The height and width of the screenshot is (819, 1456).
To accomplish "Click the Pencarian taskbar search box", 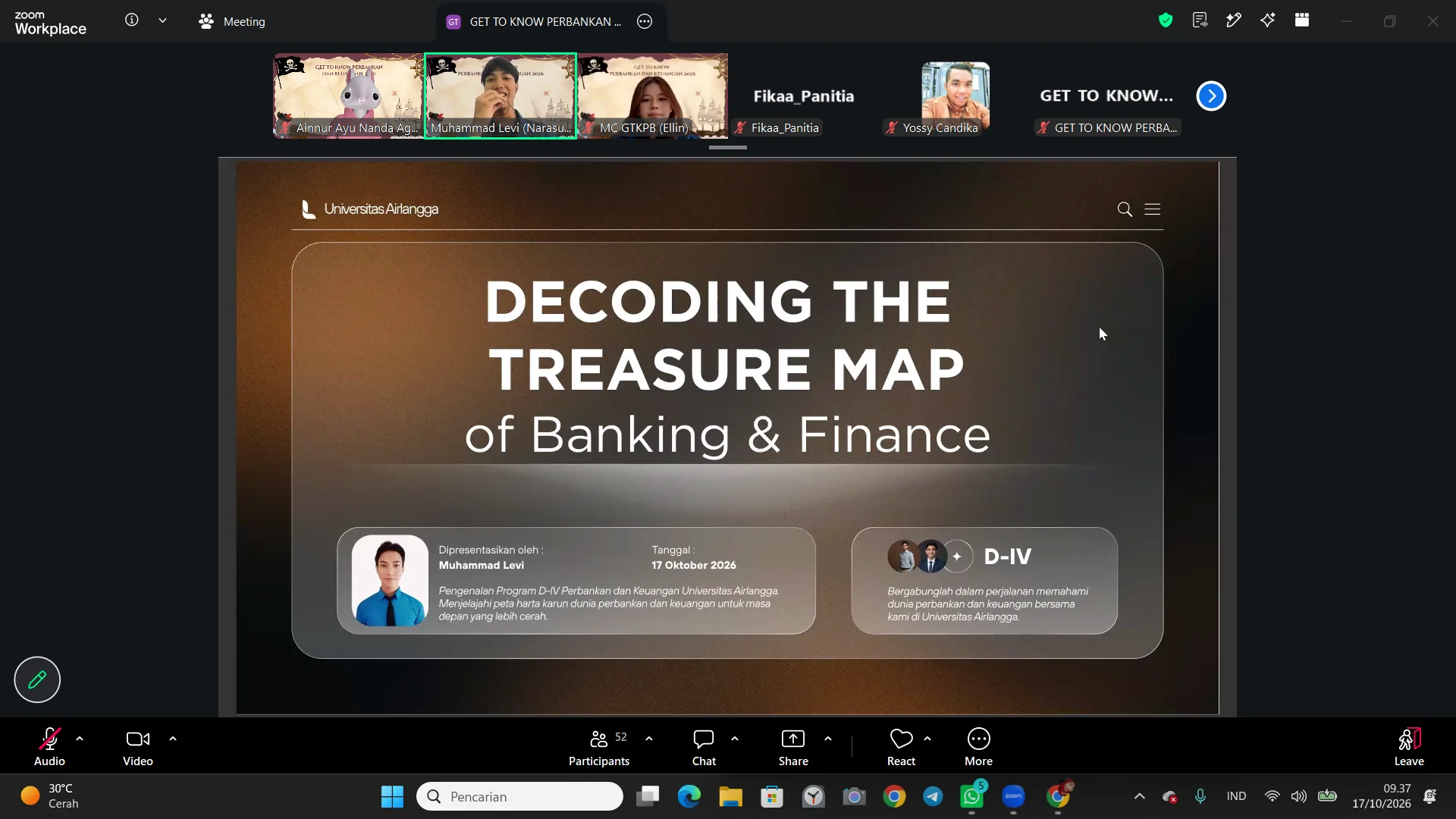I will click(519, 796).
